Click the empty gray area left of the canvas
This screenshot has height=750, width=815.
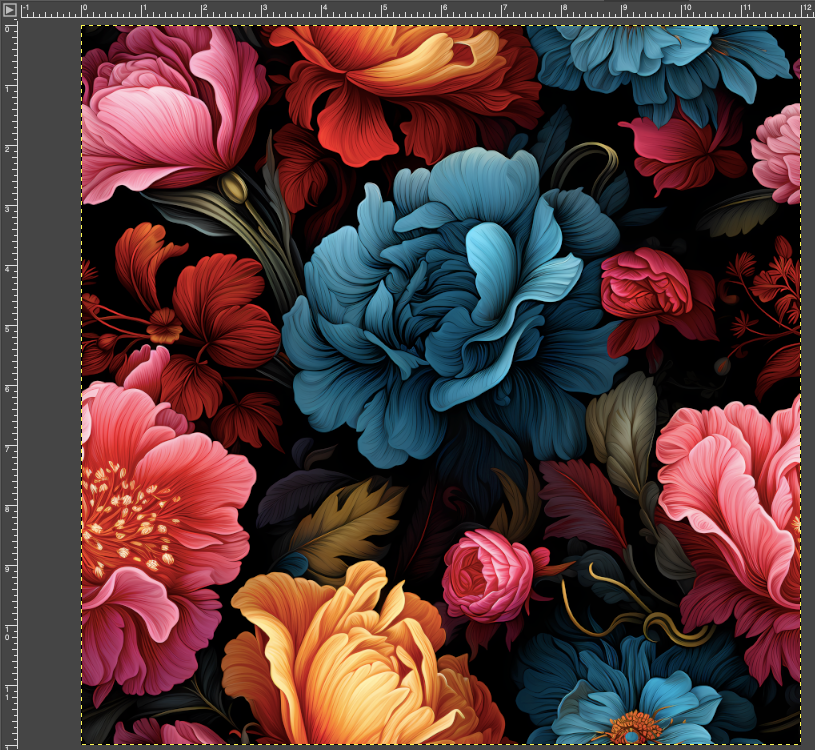click(x=48, y=400)
